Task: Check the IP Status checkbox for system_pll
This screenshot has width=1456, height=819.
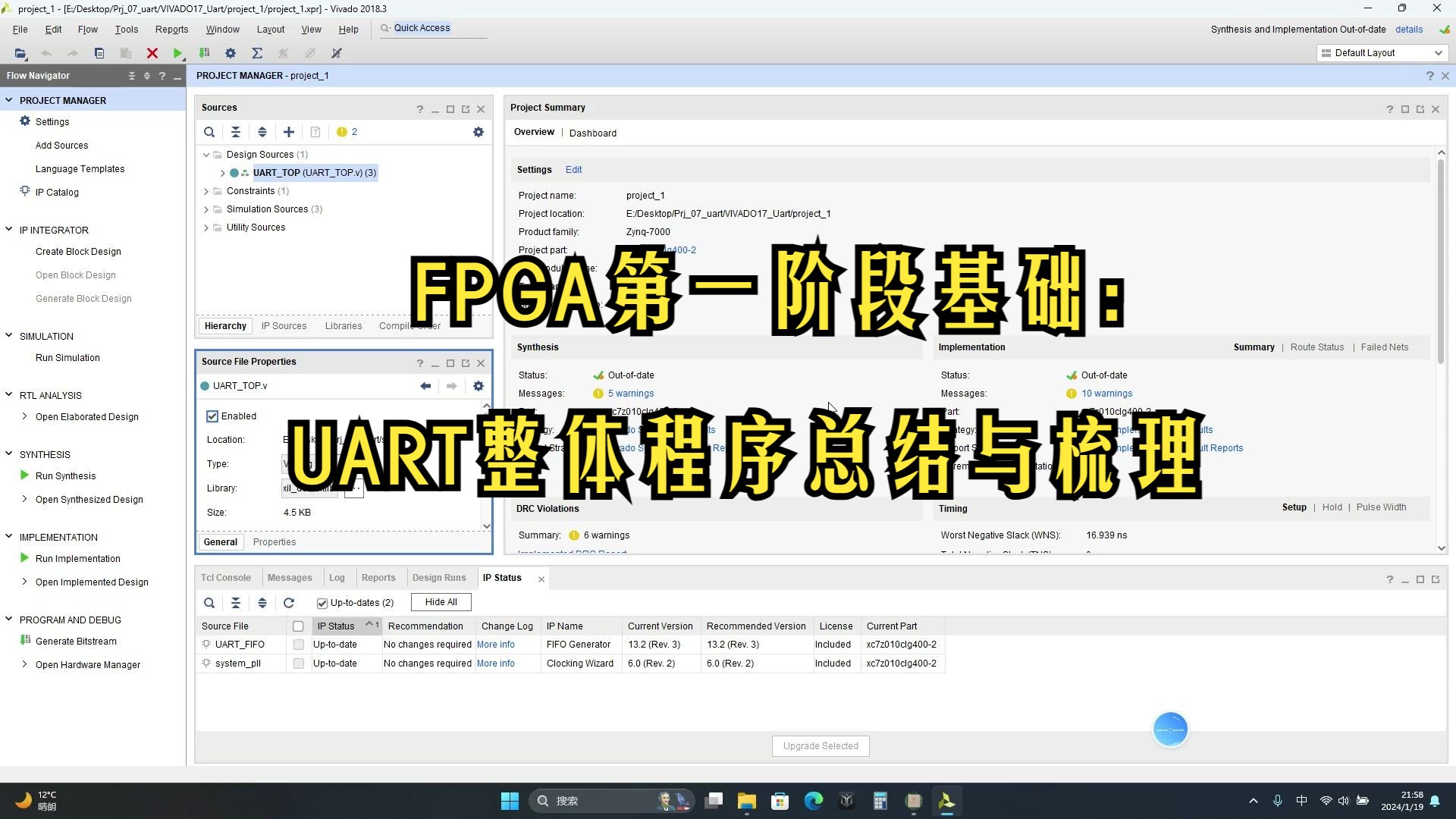Action: click(298, 663)
